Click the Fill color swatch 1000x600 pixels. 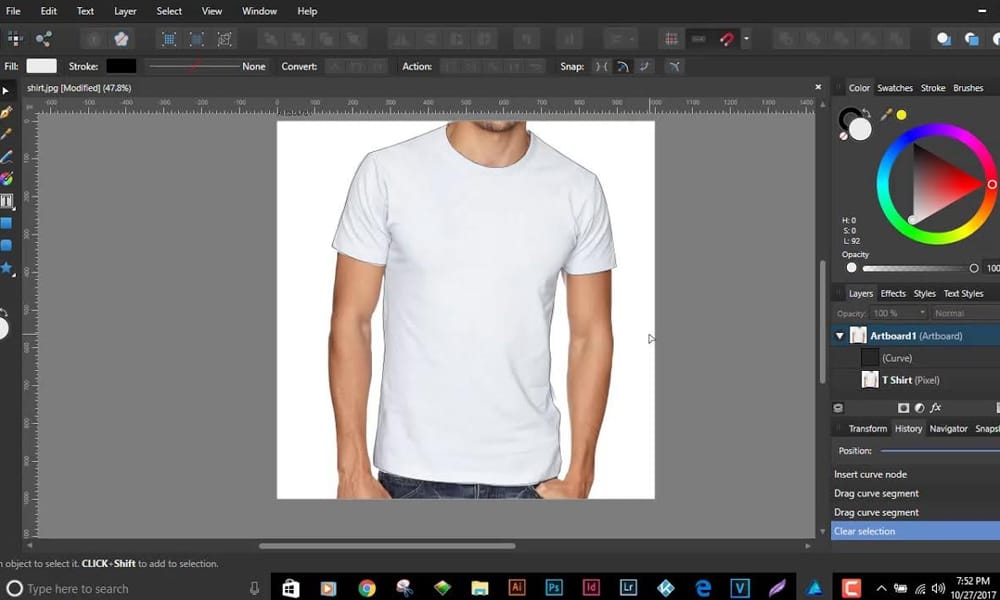pos(39,66)
